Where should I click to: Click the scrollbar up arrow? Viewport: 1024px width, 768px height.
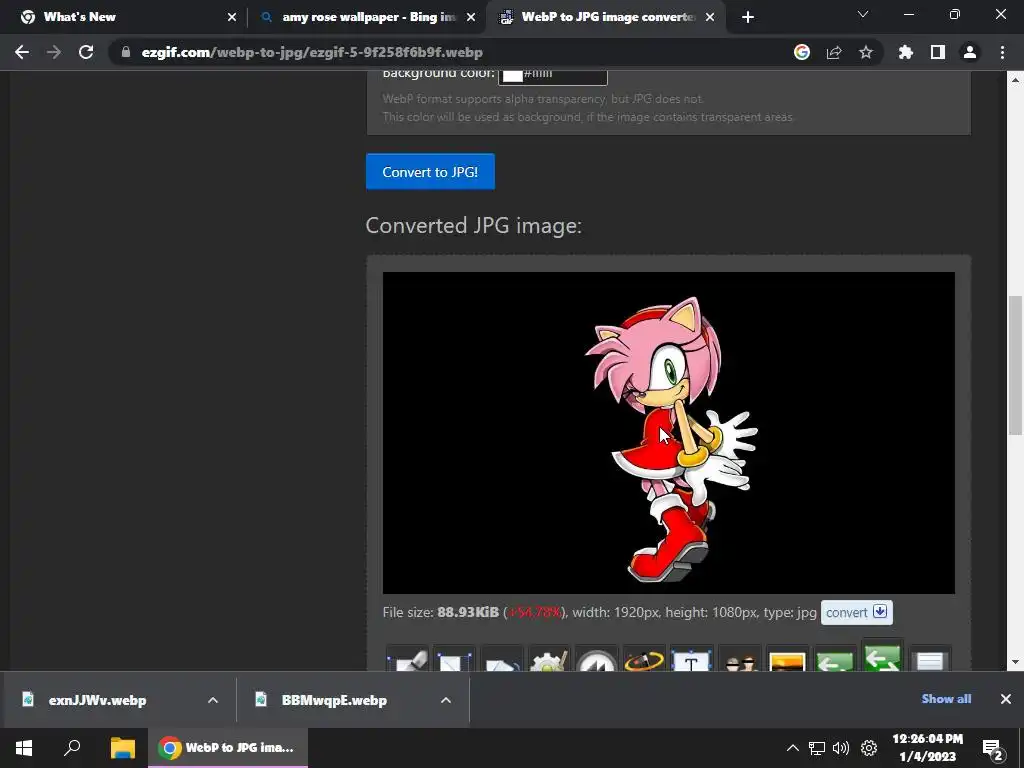(1015, 80)
